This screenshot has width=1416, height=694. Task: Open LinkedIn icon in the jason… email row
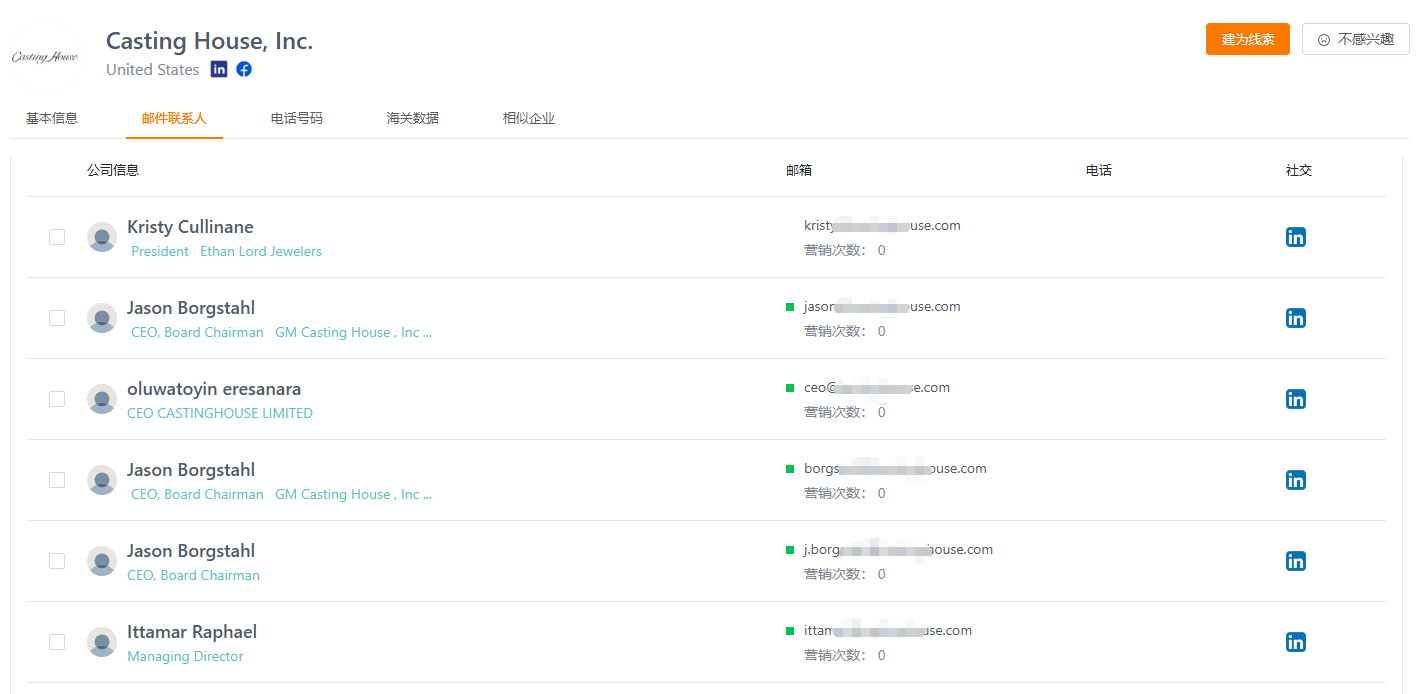(1296, 318)
